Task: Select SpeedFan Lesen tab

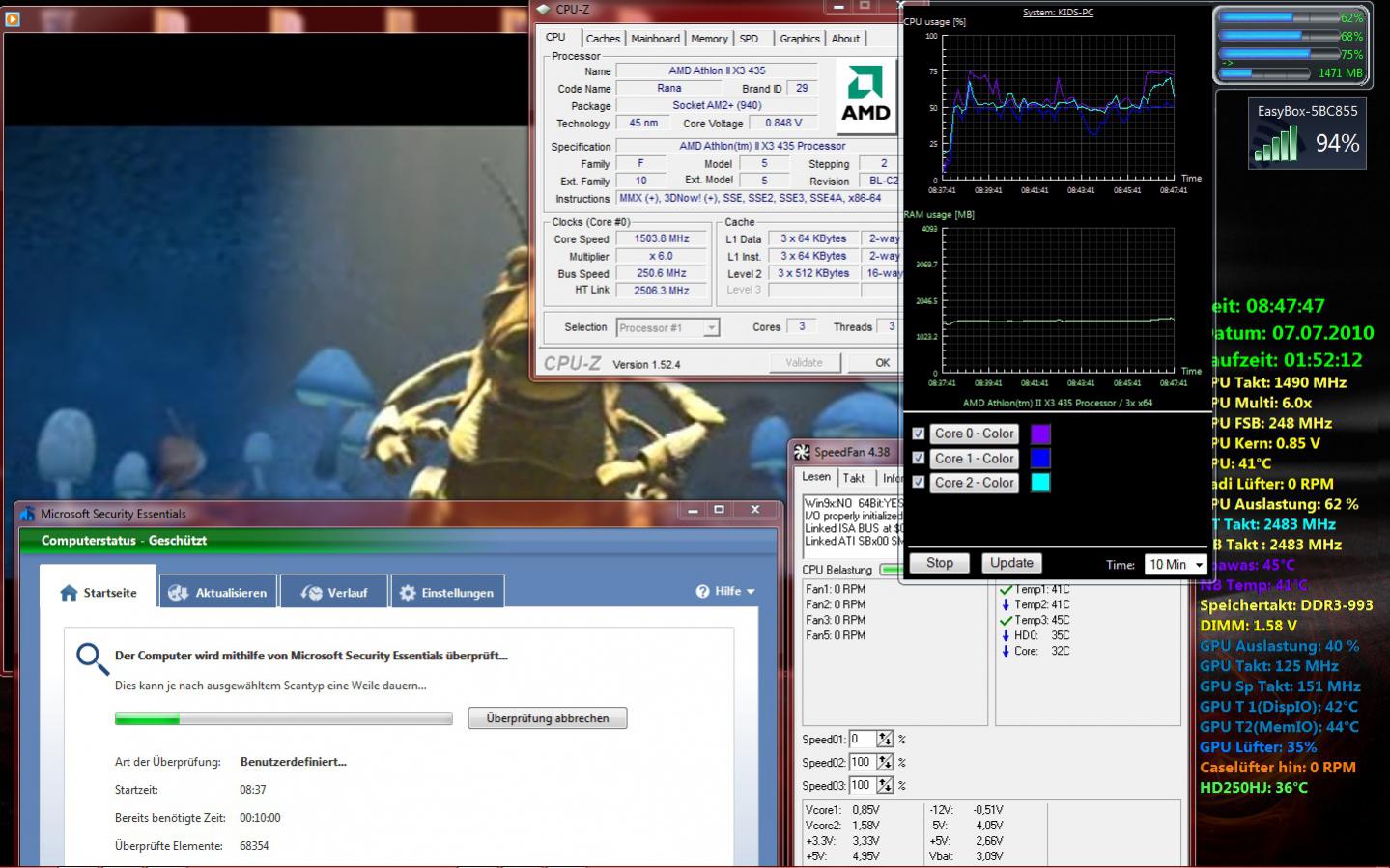Action: [x=816, y=477]
